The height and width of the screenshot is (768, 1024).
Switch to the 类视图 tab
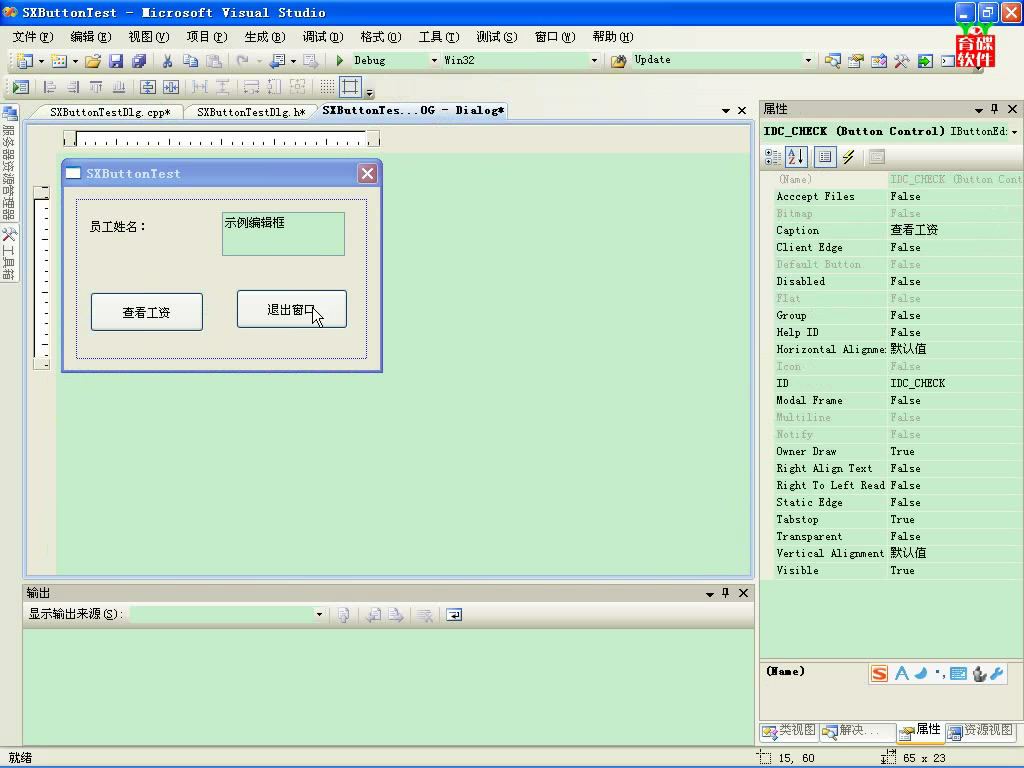789,731
